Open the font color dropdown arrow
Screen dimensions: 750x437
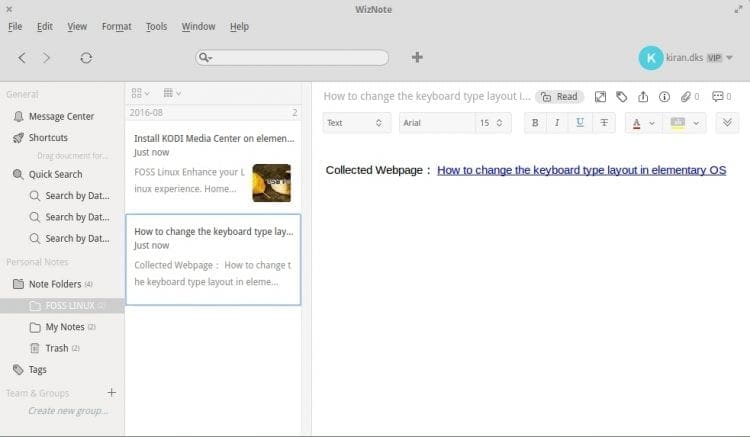click(652, 123)
